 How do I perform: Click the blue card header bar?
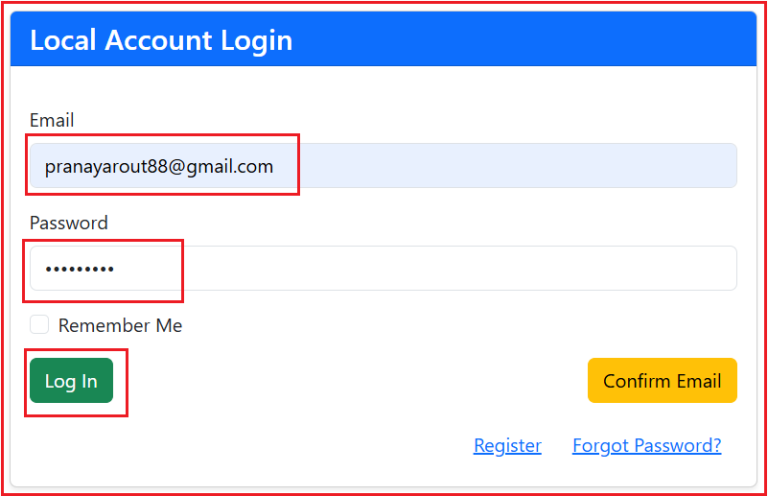pyautogui.click(x=384, y=39)
